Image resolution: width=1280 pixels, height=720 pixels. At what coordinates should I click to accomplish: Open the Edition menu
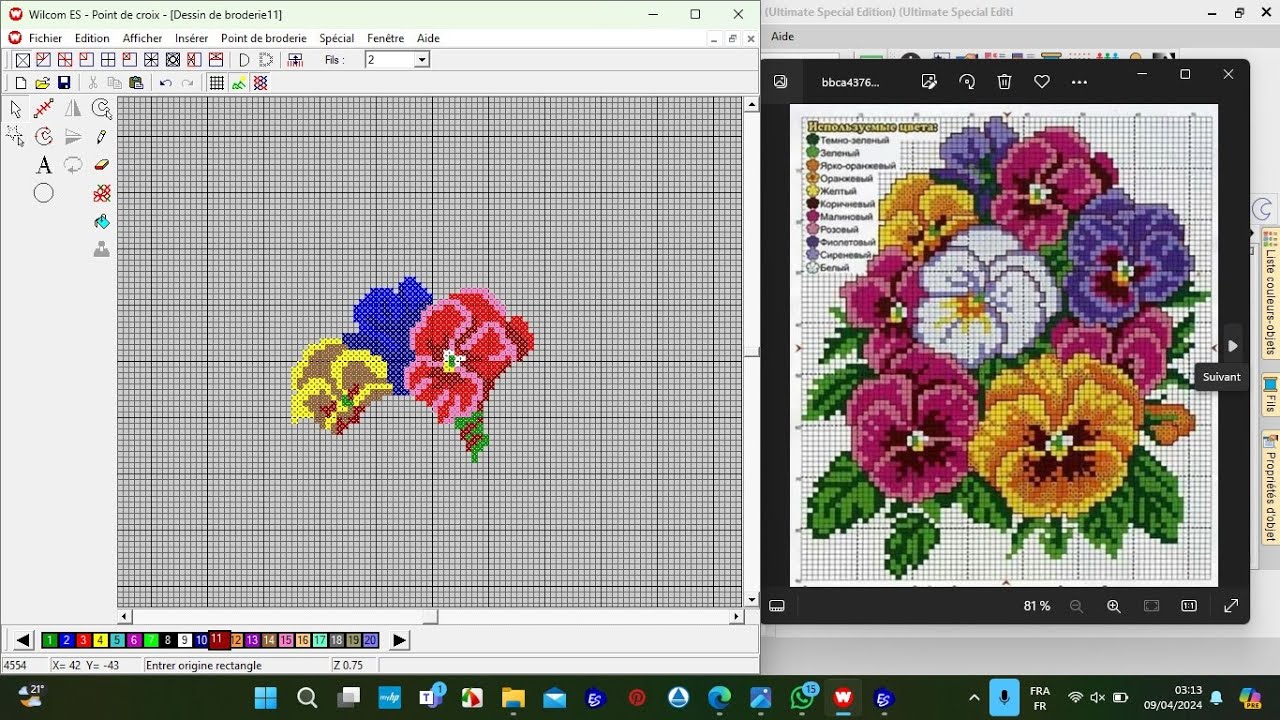[92, 38]
